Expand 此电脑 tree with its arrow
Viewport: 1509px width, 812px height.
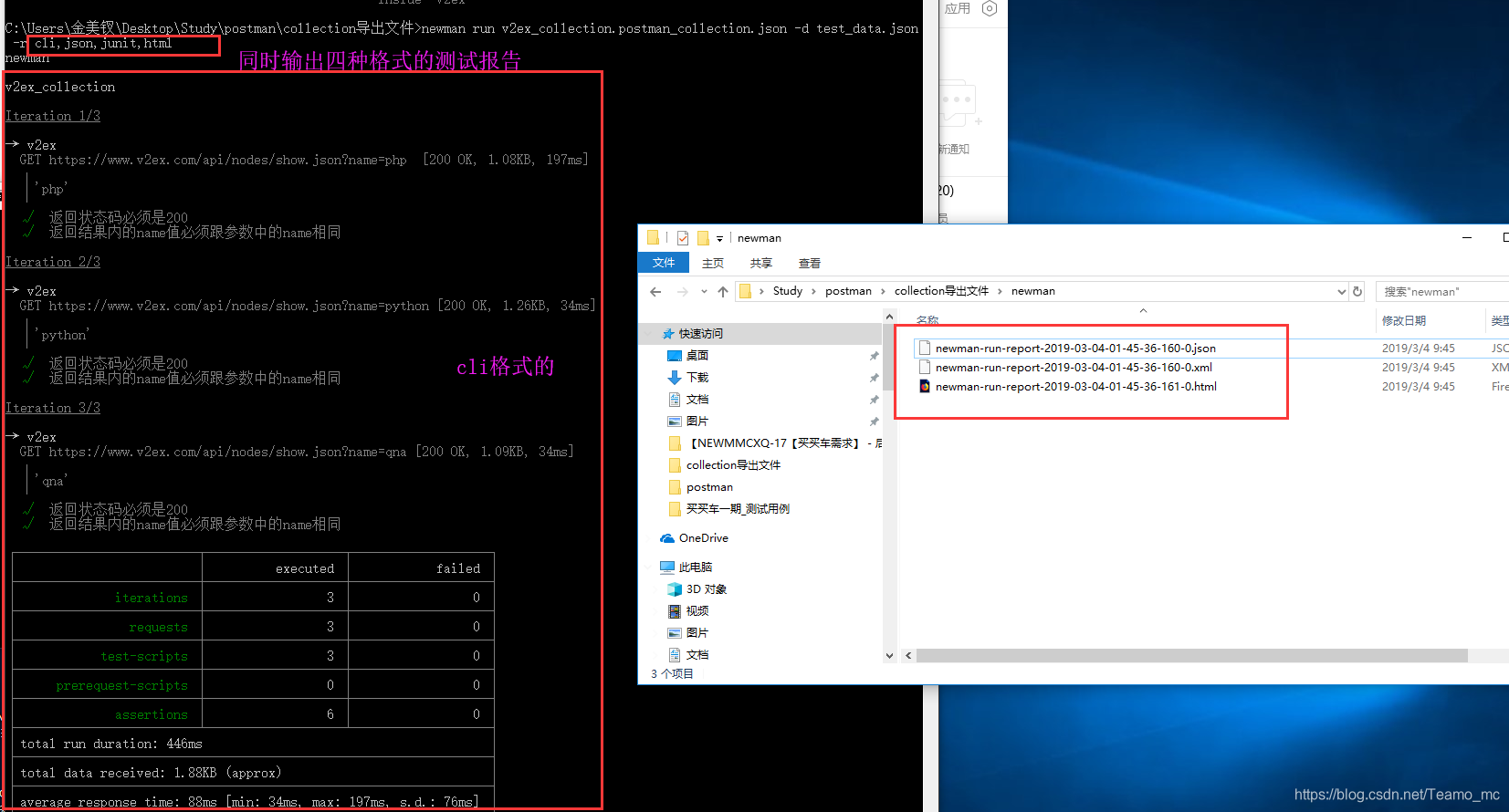click(651, 567)
